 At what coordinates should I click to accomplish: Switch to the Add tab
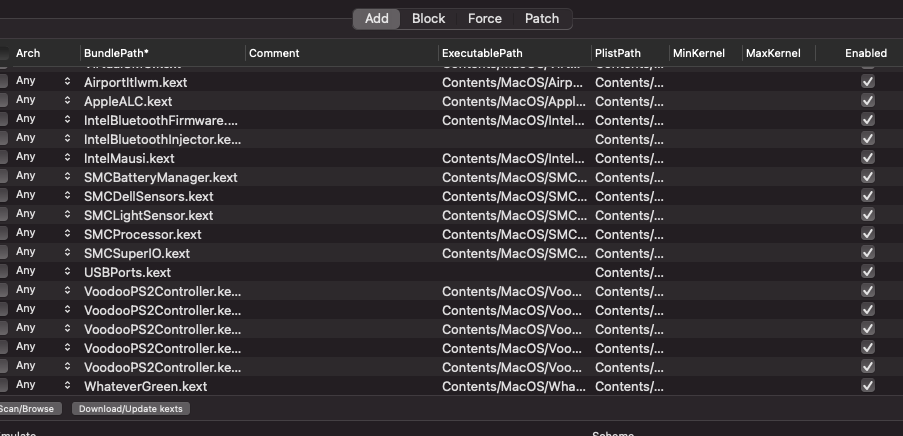[377, 18]
